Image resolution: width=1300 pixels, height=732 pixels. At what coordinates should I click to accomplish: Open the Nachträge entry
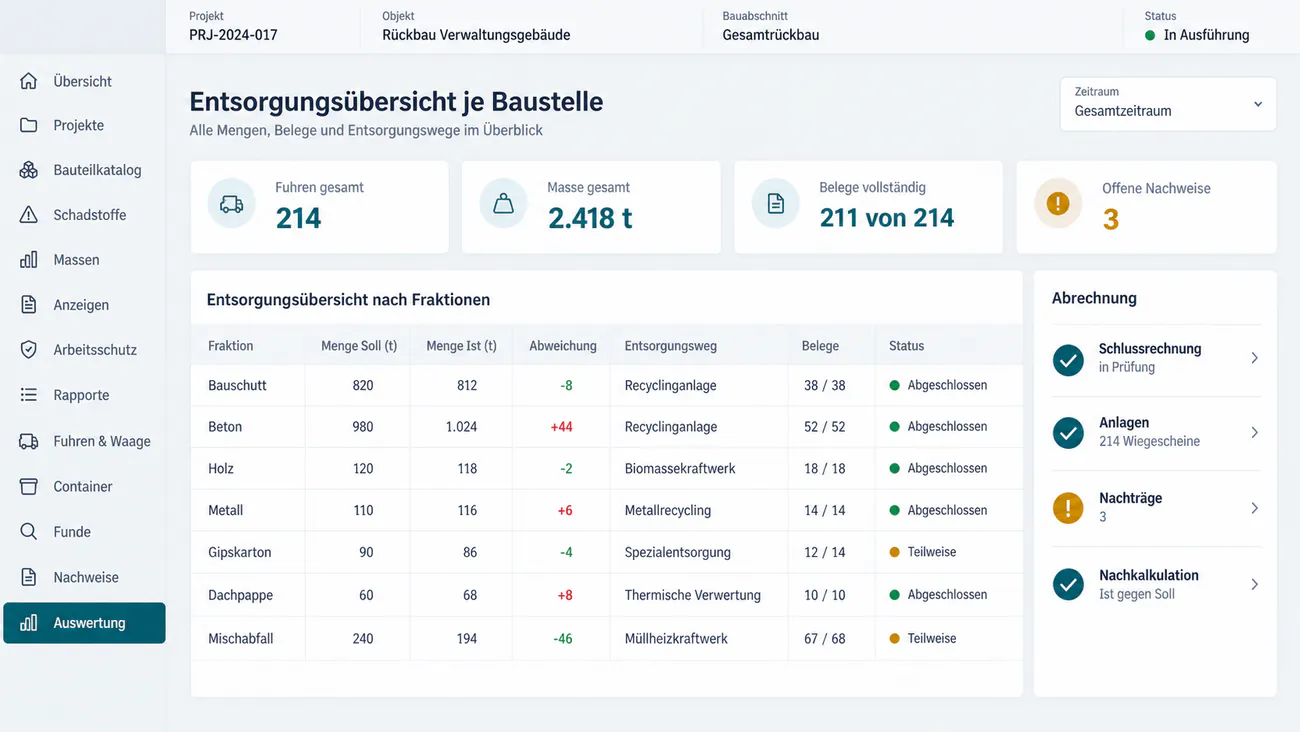pos(1156,508)
